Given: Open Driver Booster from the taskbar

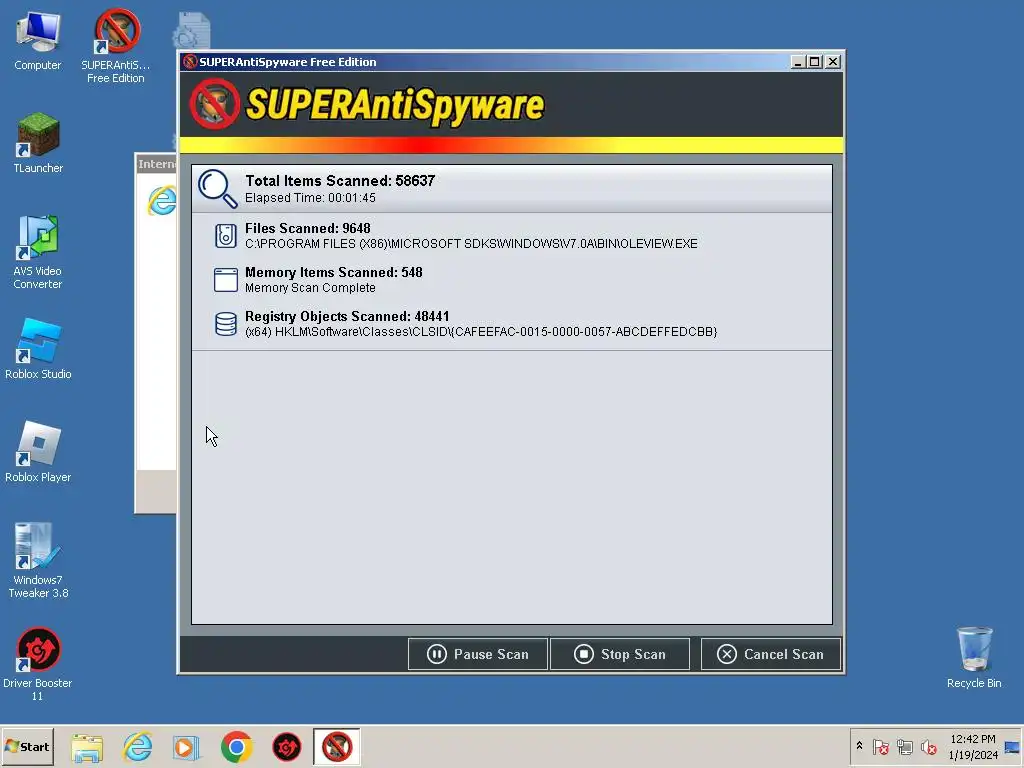Looking at the screenshot, I should (x=287, y=747).
